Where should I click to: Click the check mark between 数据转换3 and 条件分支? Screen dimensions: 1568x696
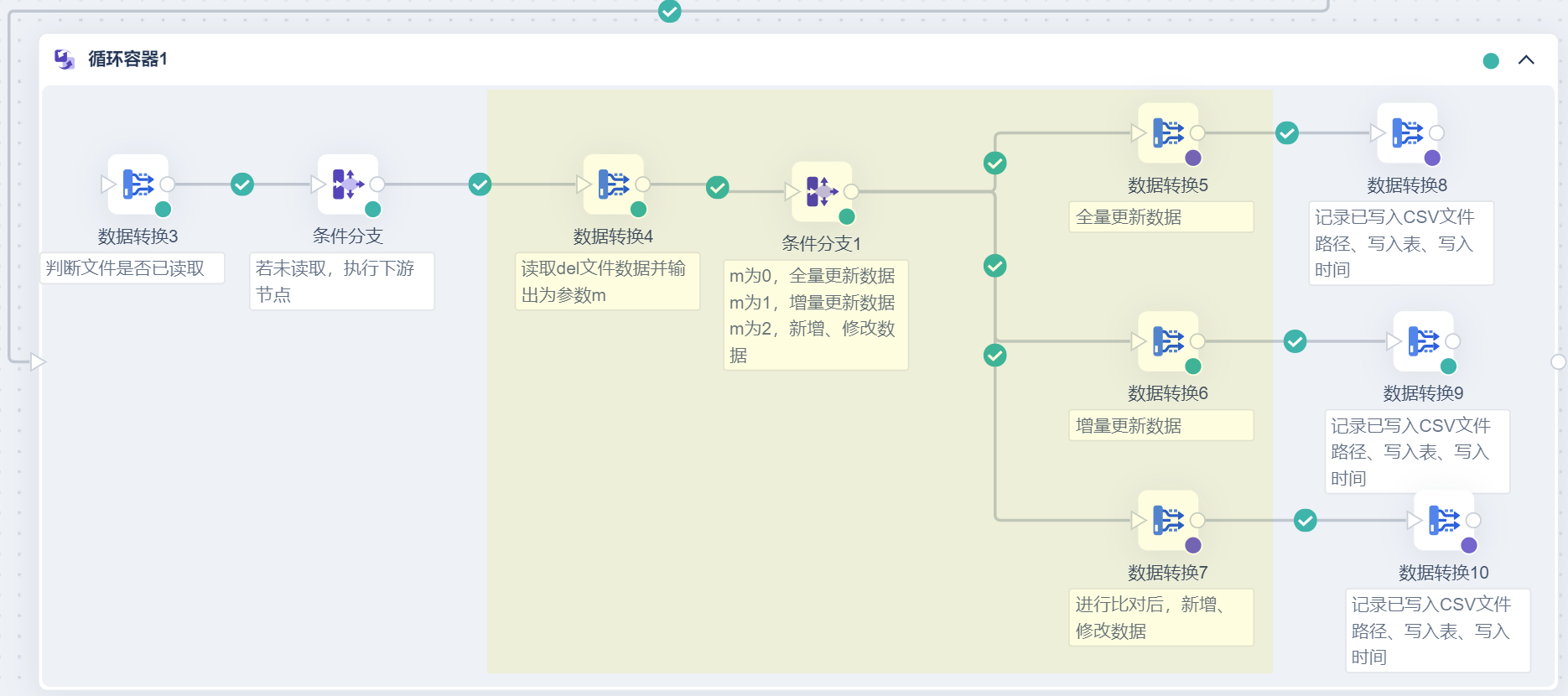pyautogui.click(x=242, y=184)
